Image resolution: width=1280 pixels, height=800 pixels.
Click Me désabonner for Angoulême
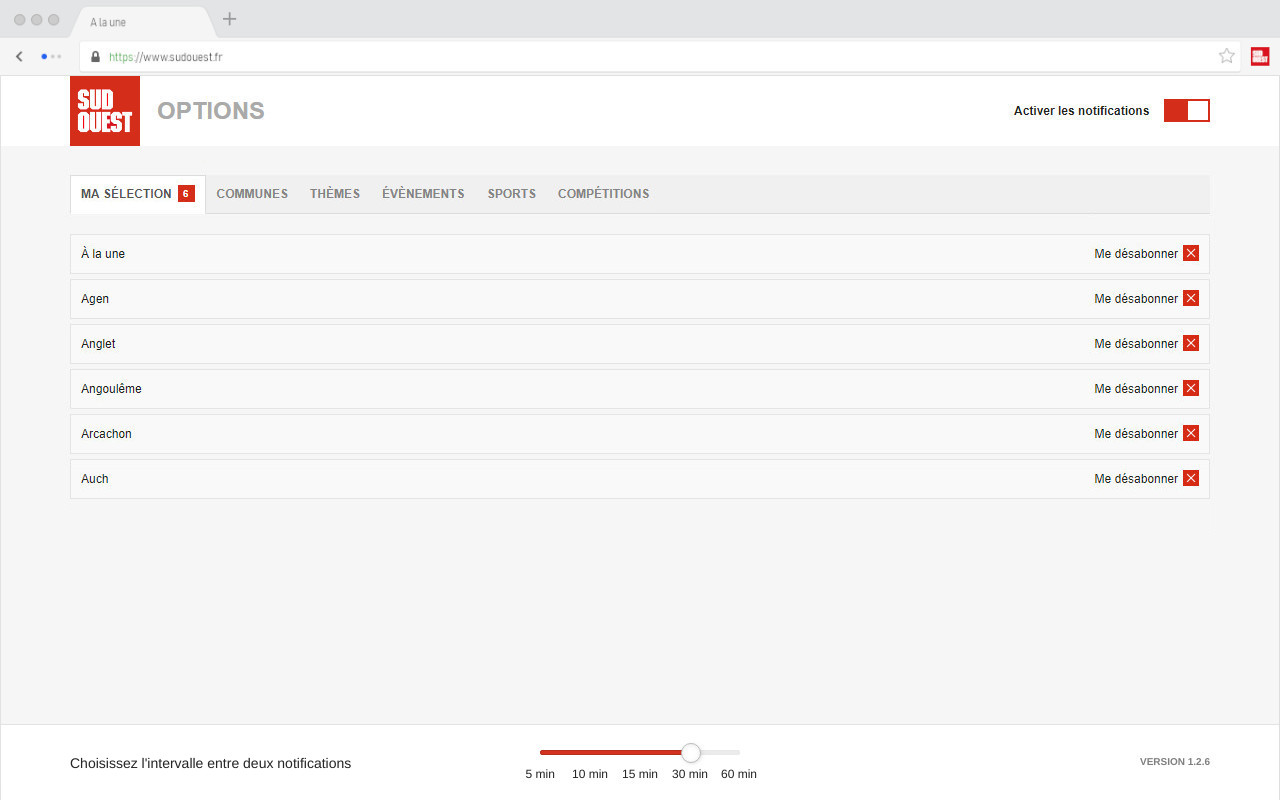tap(1136, 389)
